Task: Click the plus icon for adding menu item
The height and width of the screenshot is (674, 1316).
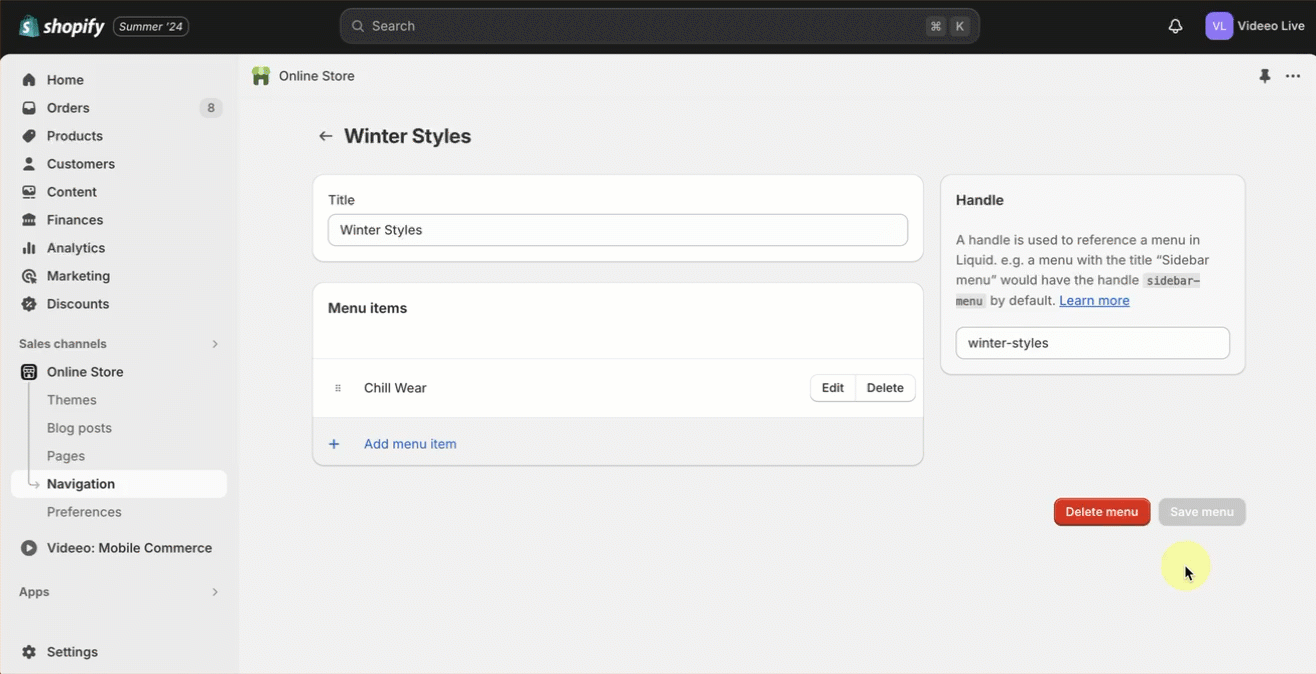Action: pos(334,444)
